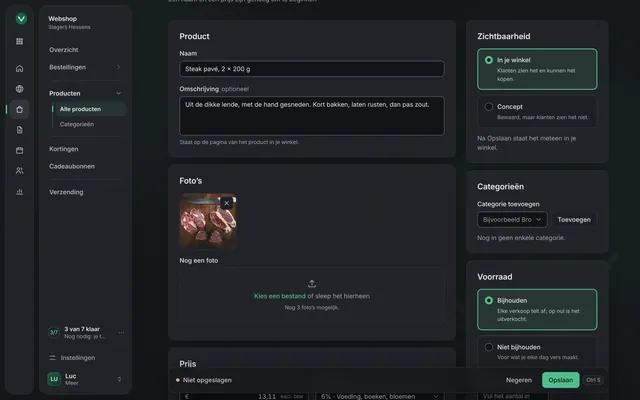Click the Nog 3 foto's mogelijk text
This screenshot has height=400, width=640.
[312, 307]
